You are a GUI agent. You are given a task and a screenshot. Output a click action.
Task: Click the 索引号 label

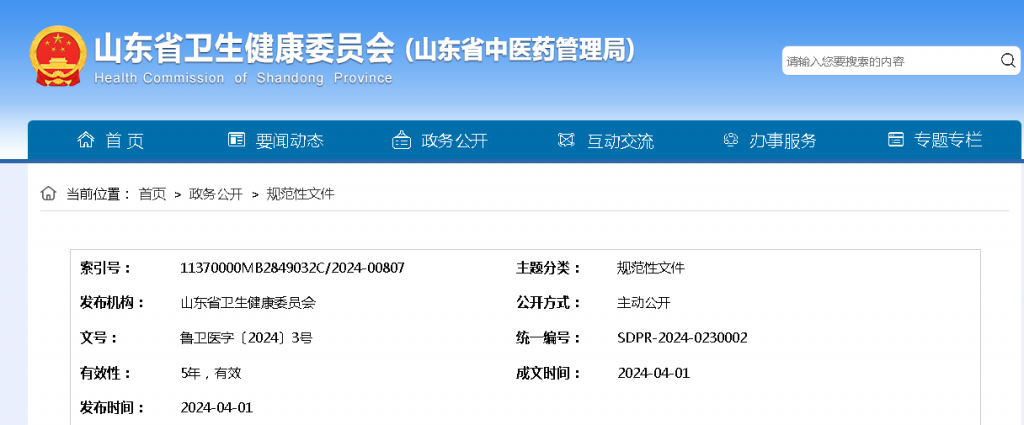(x=105, y=268)
